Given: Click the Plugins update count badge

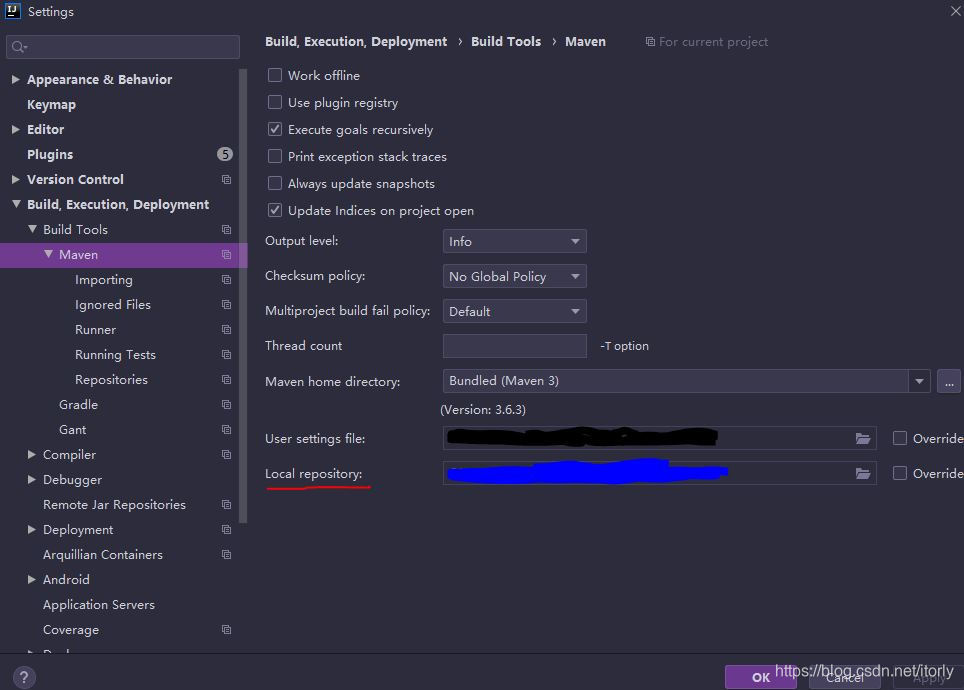Looking at the screenshot, I should point(225,154).
